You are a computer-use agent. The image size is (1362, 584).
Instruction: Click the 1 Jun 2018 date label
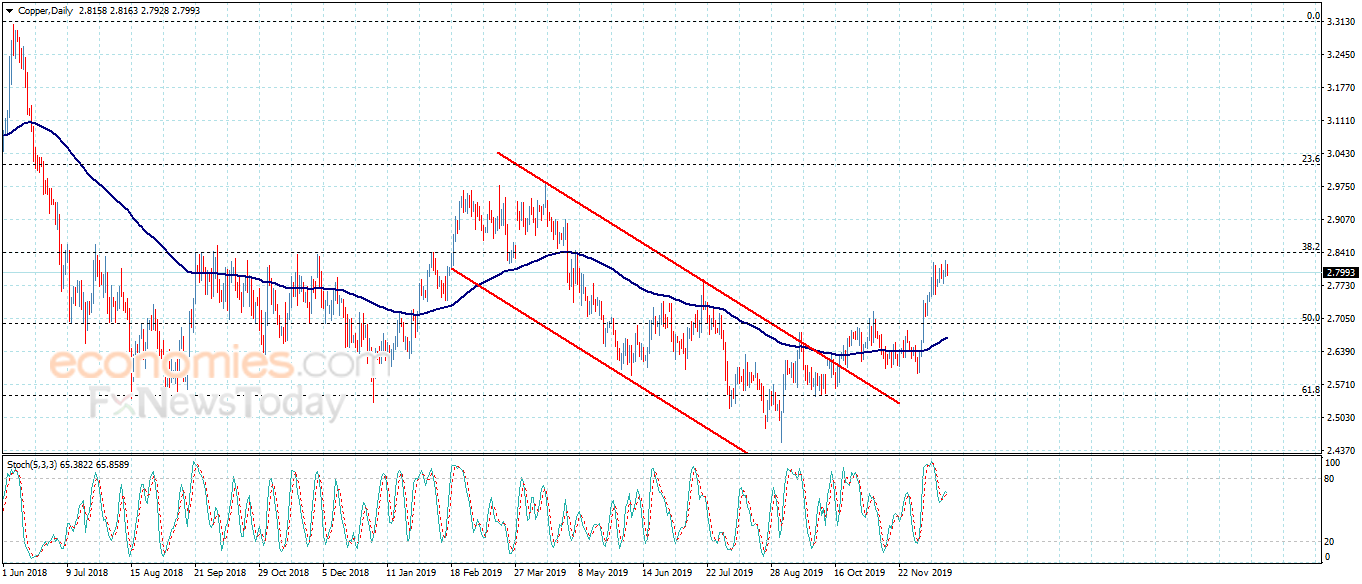25,573
